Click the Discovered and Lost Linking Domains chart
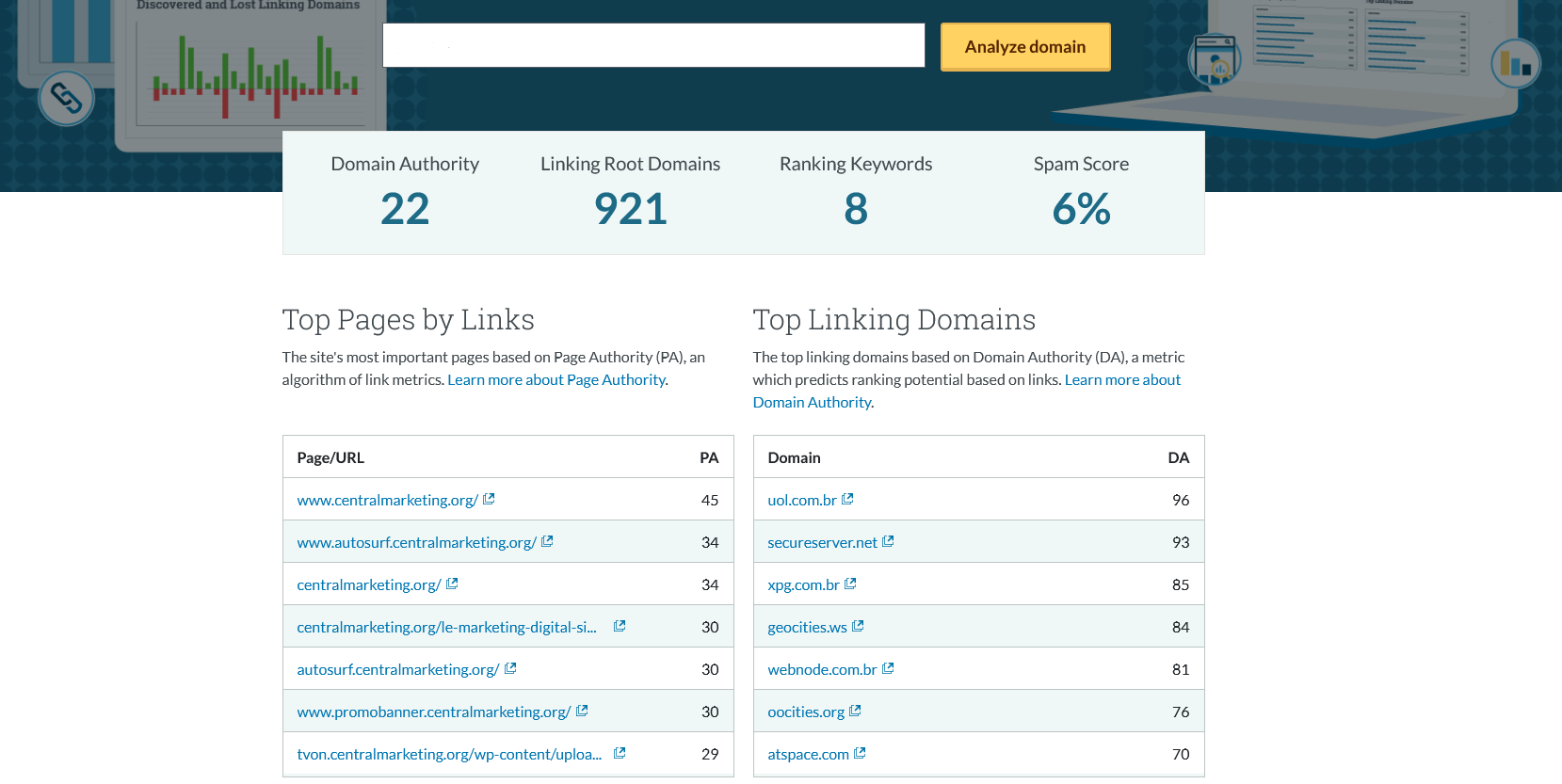This screenshot has height=784, width=1562. pos(250,75)
